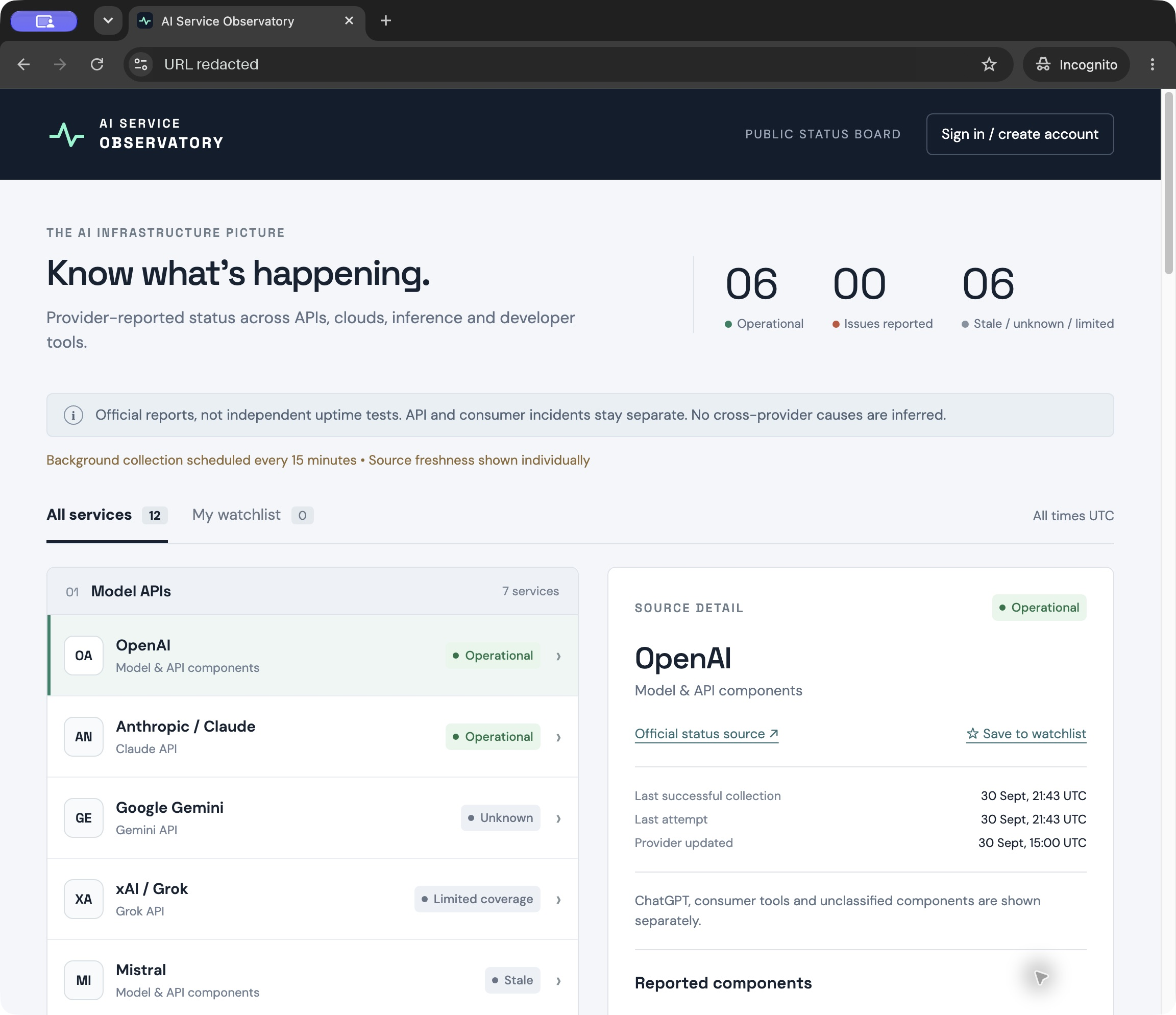Click the Operational badge in Source Detail
Image resolution: width=1176 pixels, height=1015 pixels.
pyautogui.click(x=1039, y=608)
